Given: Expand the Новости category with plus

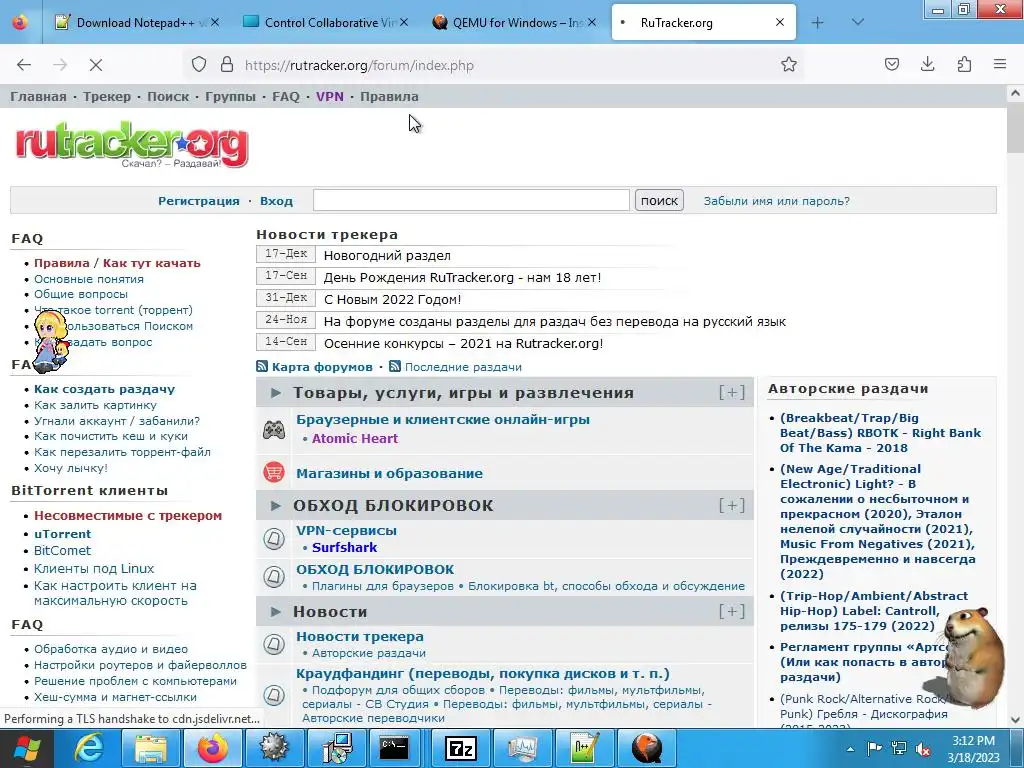Looking at the screenshot, I should 731,611.
